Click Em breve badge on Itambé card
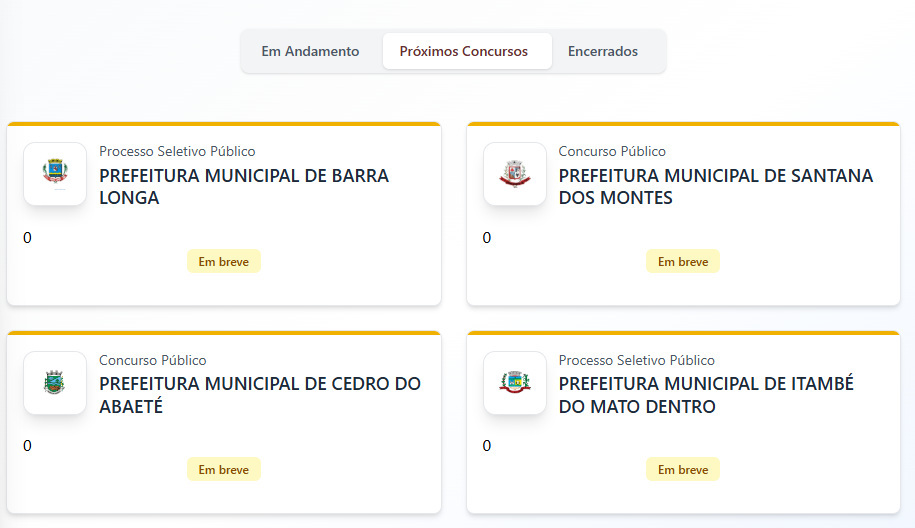 (683, 470)
